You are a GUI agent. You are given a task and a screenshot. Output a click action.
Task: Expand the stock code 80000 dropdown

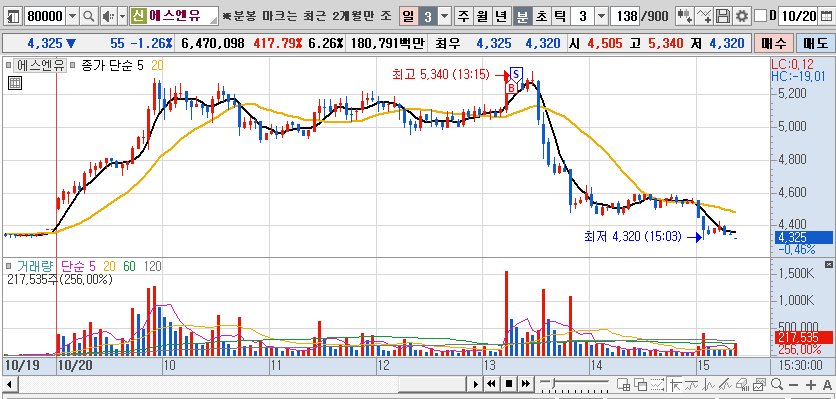tap(73, 17)
